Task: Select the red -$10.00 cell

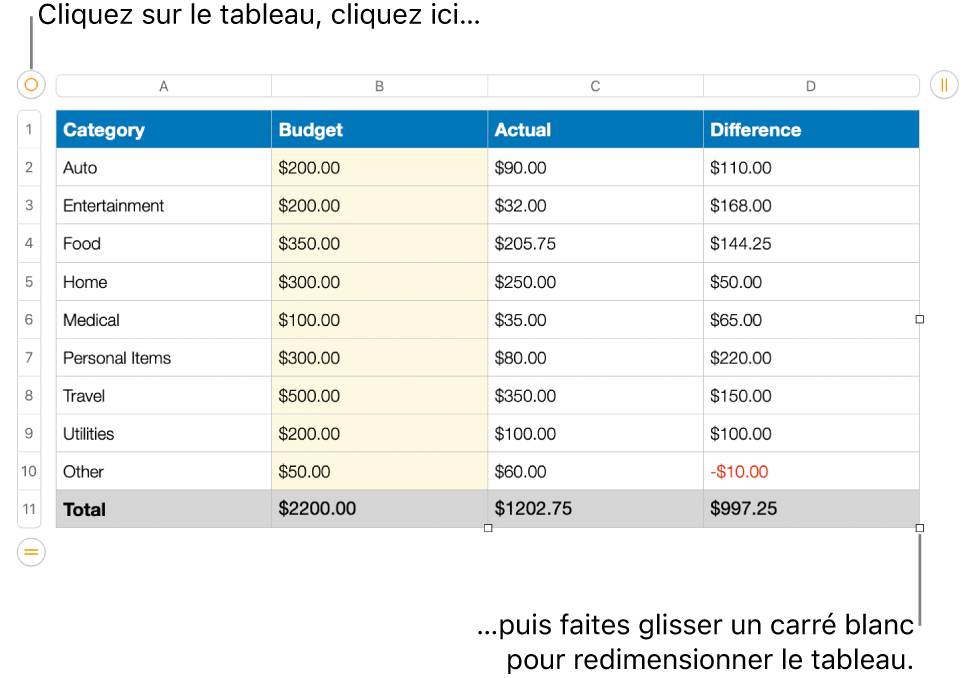Action: coord(811,471)
